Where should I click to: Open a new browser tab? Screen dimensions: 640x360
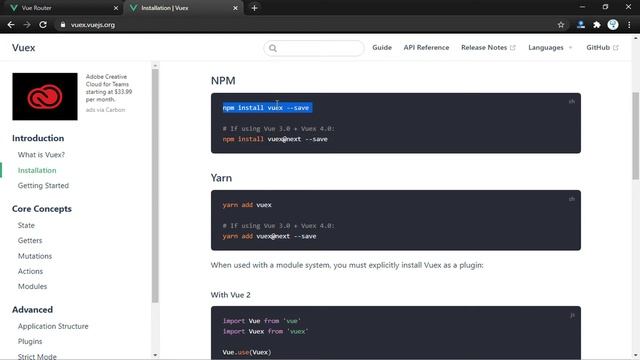coord(254,8)
